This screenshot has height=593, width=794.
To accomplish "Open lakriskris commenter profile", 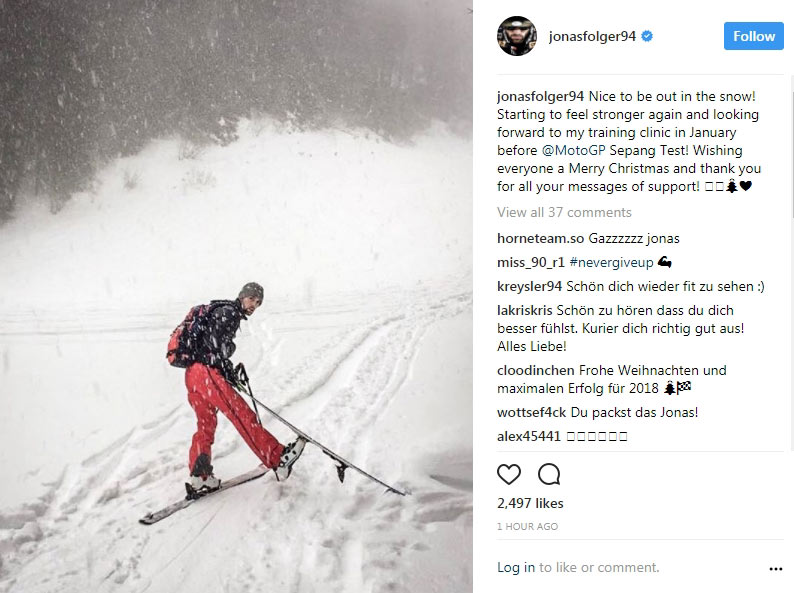I will click(525, 310).
